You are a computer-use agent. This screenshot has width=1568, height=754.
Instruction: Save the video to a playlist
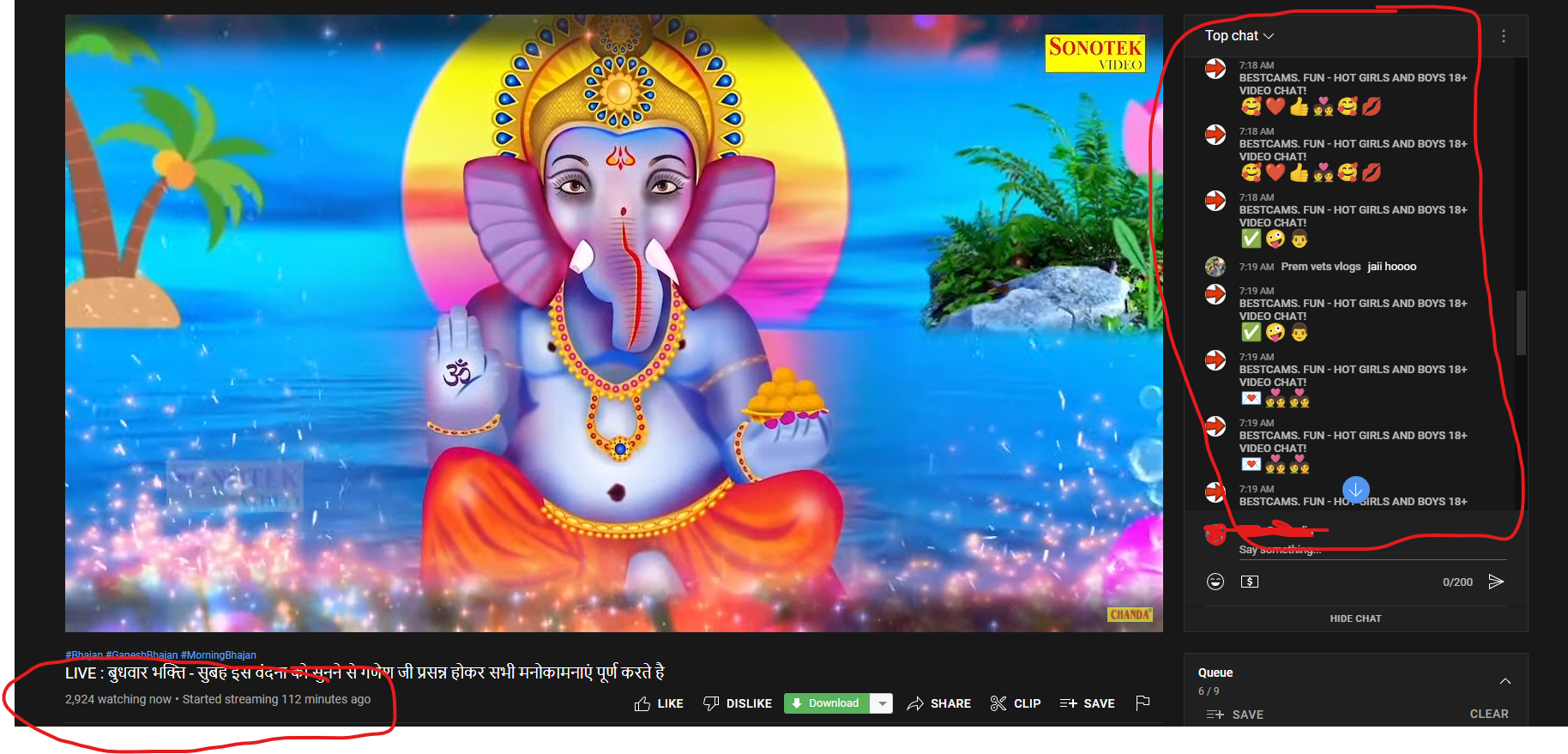[1088, 703]
